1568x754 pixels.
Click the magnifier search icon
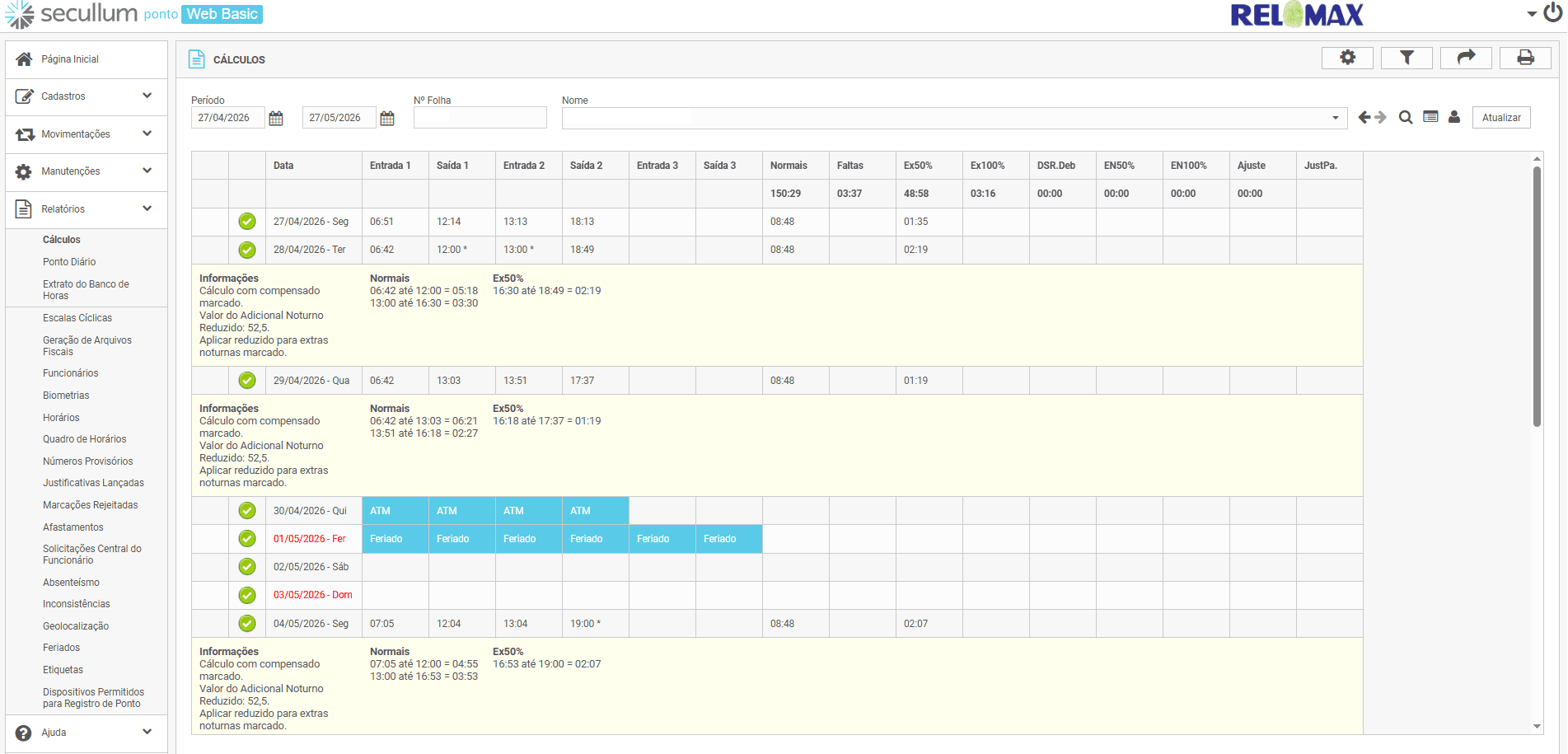[x=1406, y=118]
